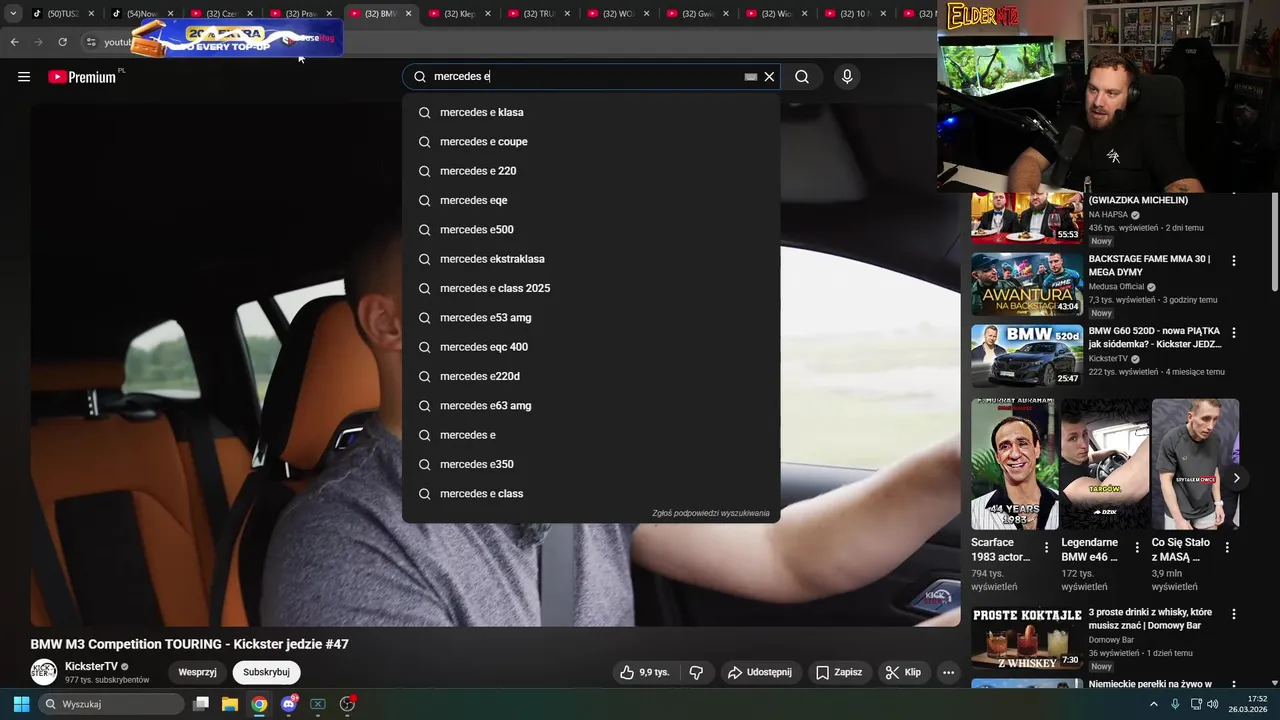1280x720 pixels.
Task: Open Discord from the taskbar
Action: (289, 704)
